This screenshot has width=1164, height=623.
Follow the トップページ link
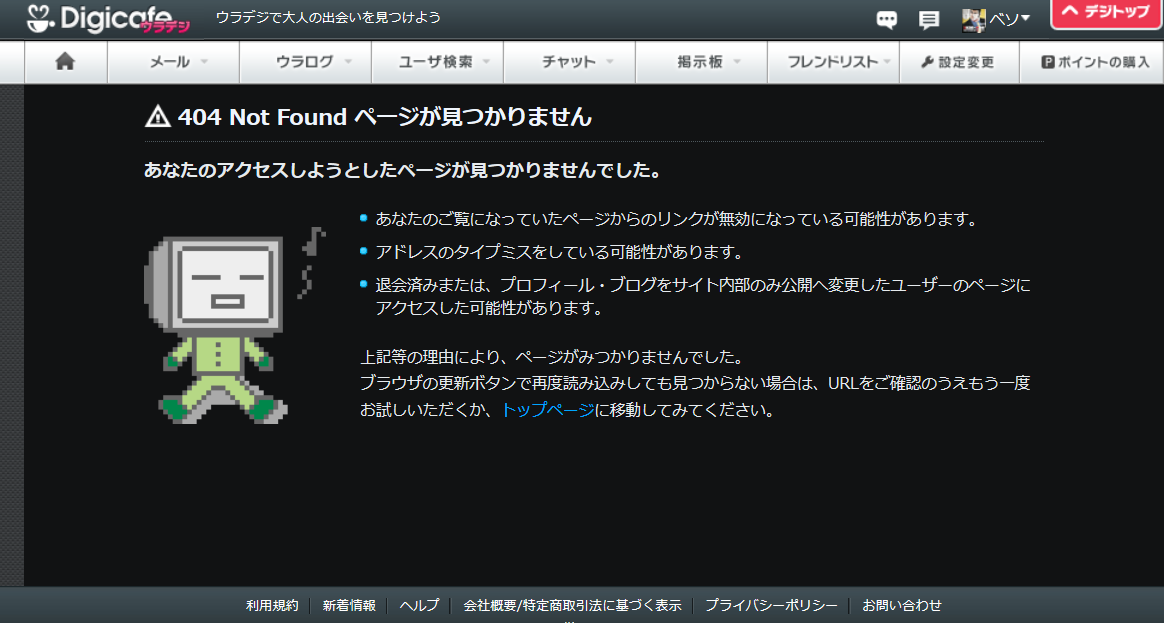pyautogui.click(x=547, y=410)
